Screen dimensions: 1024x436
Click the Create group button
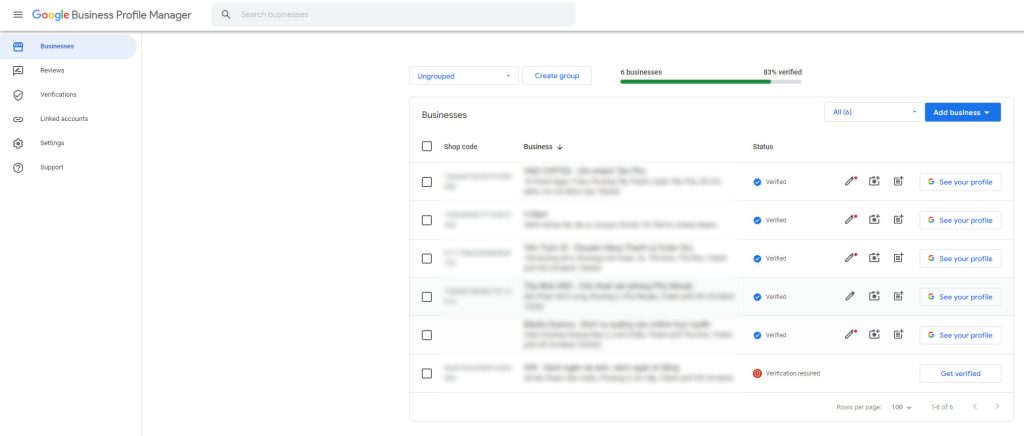click(x=557, y=76)
